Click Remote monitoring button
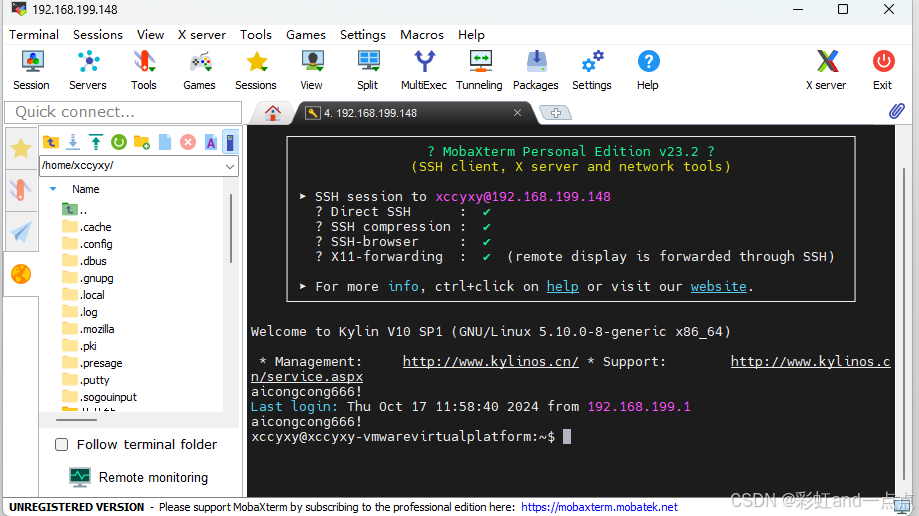This screenshot has height=516, width=919. [x=139, y=477]
